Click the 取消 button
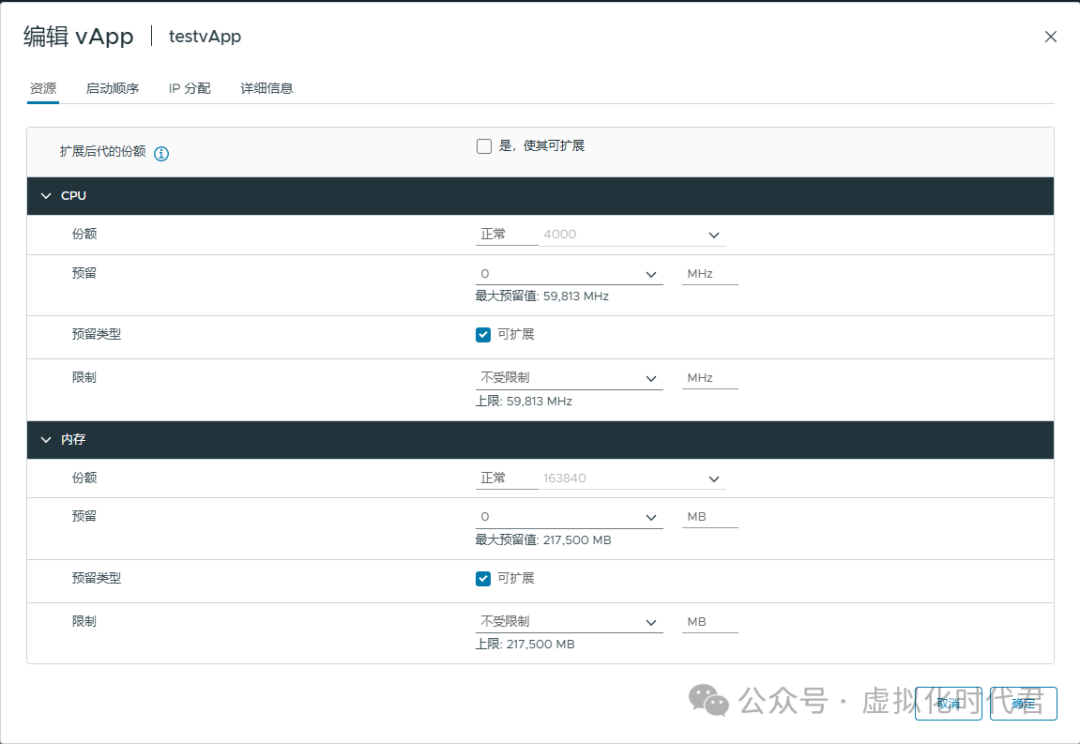Viewport: 1080px width, 744px height. (948, 703)
